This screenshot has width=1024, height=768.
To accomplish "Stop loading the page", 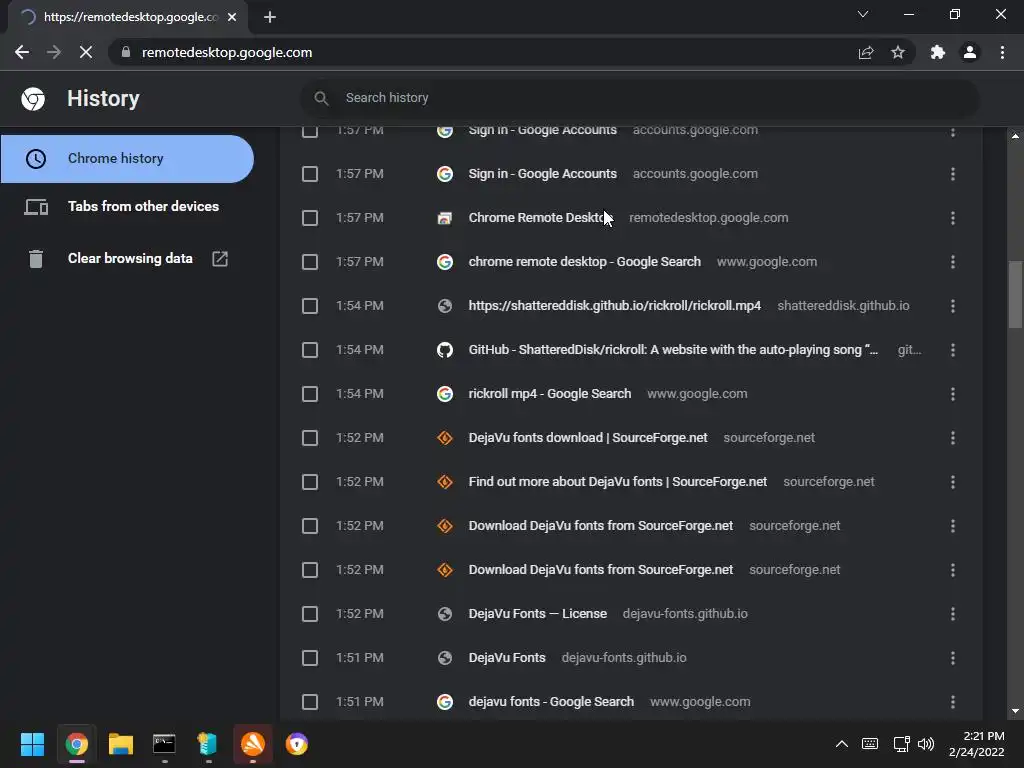I will (86, 52).
